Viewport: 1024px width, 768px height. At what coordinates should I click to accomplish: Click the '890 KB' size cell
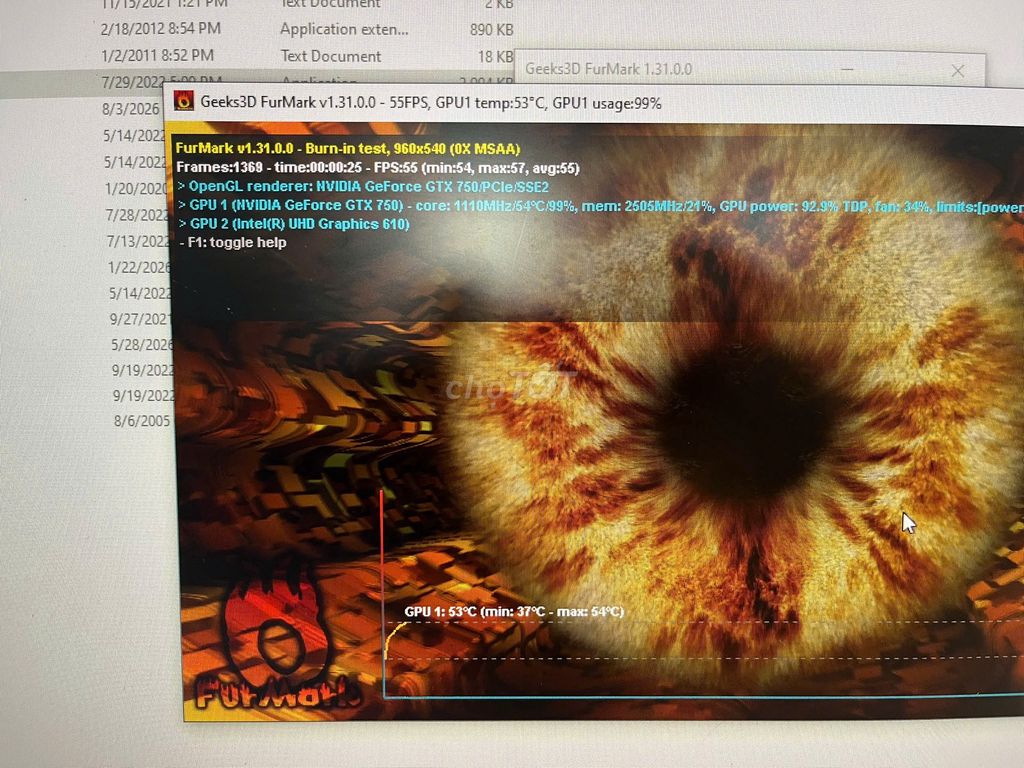tap(491, 29)
